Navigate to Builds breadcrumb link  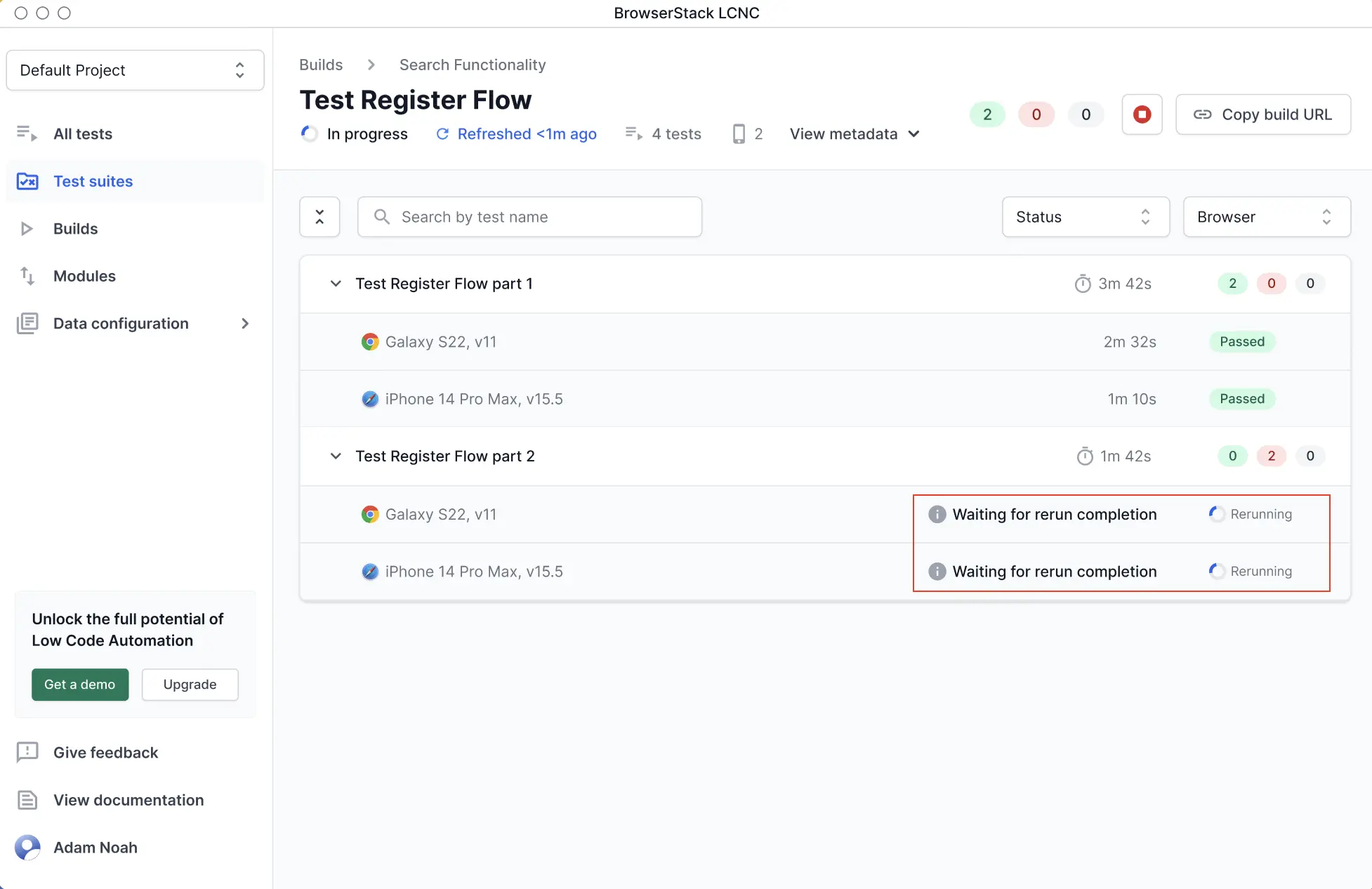point(321,65)
